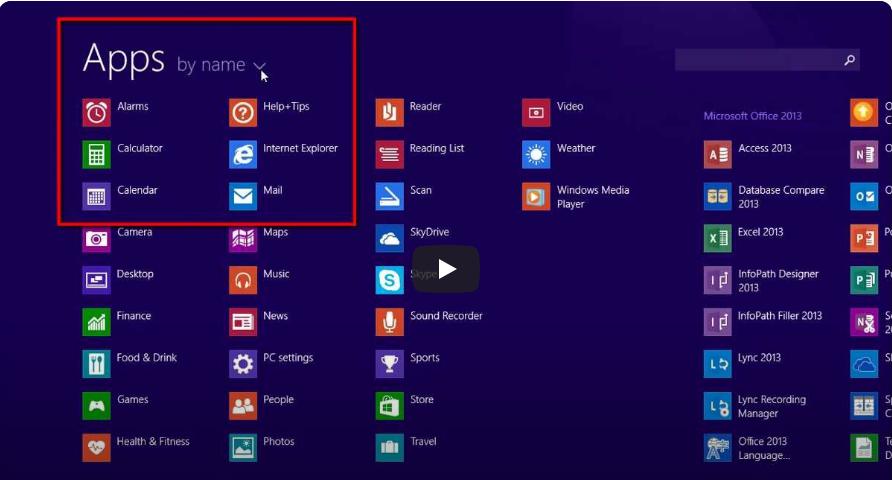Open the Travel suitcase icon
892x480 pixels.
point(390,448)
